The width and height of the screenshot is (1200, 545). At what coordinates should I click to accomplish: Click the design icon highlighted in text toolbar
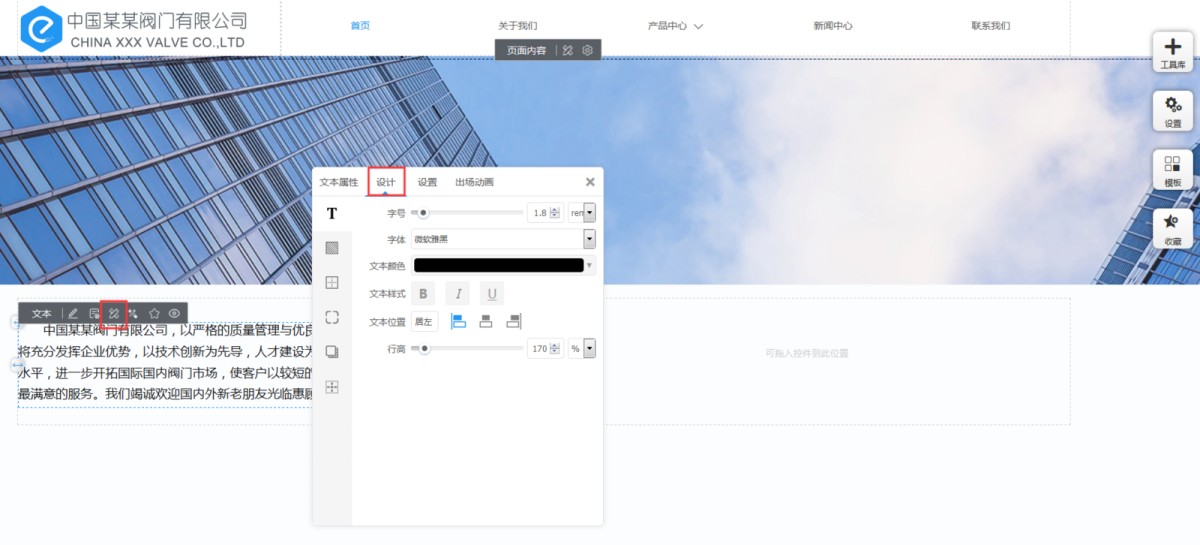[114, 314]
